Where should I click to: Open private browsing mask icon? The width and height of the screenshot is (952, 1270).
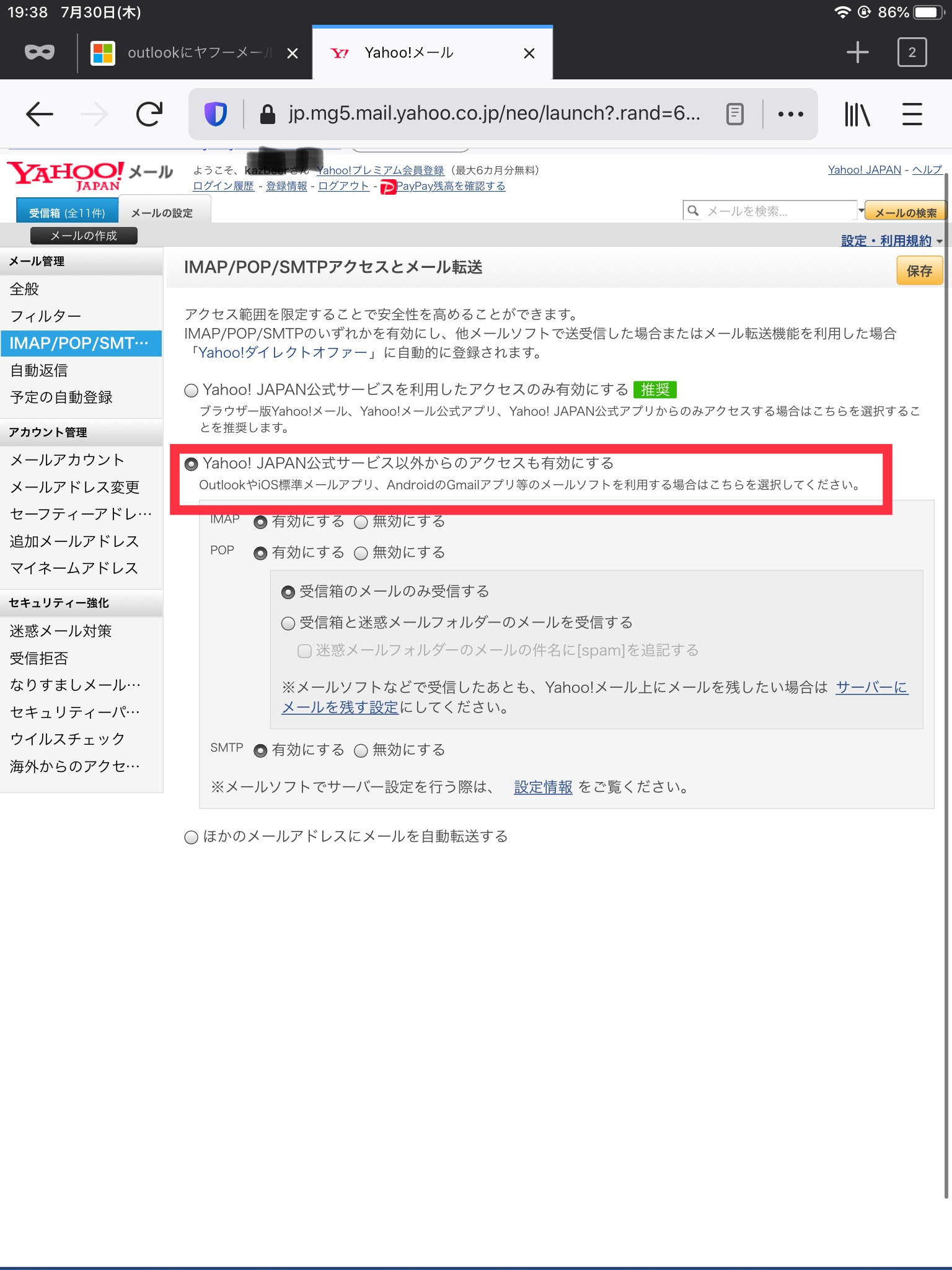tap(40, 53)
